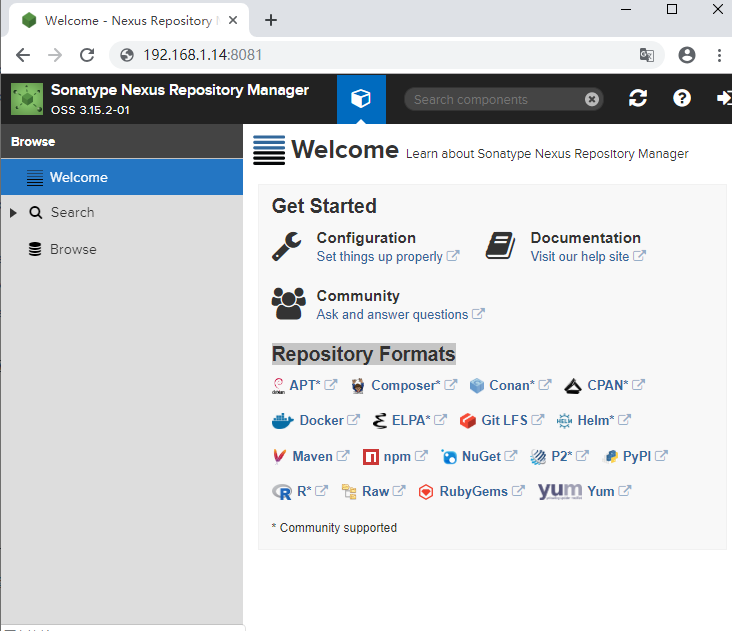This screenshot has height=631, width=732.
Task: Open the Conan* format link
Action: pyautogui.click(x=512, y=386)
